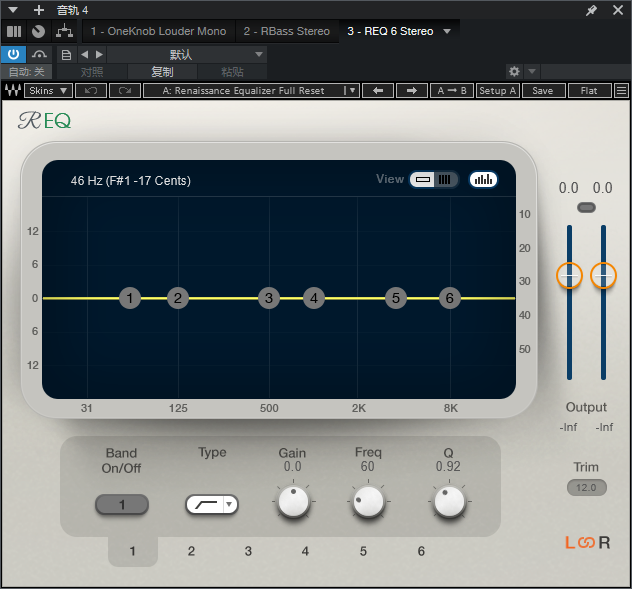The height and width of the screenshot is (589, 632).
Task: Click the Gain knob
Action: tap(293, 502)
